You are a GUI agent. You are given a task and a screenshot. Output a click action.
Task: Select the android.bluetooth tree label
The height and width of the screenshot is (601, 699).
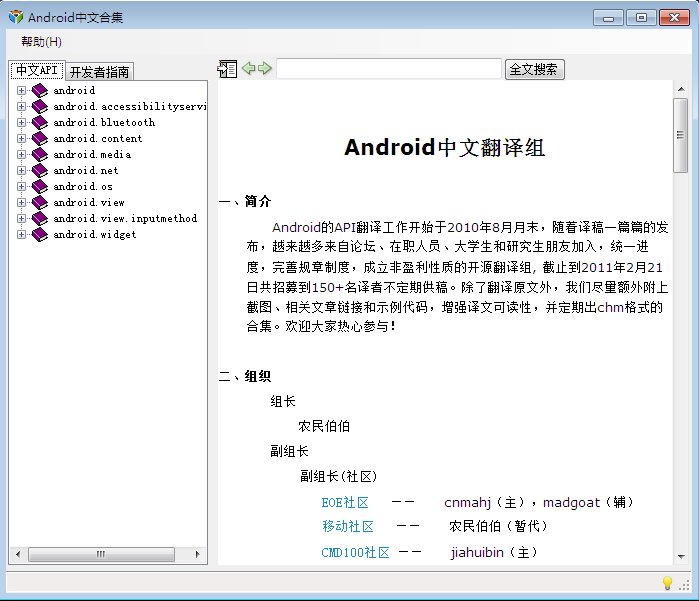(104, 123)
